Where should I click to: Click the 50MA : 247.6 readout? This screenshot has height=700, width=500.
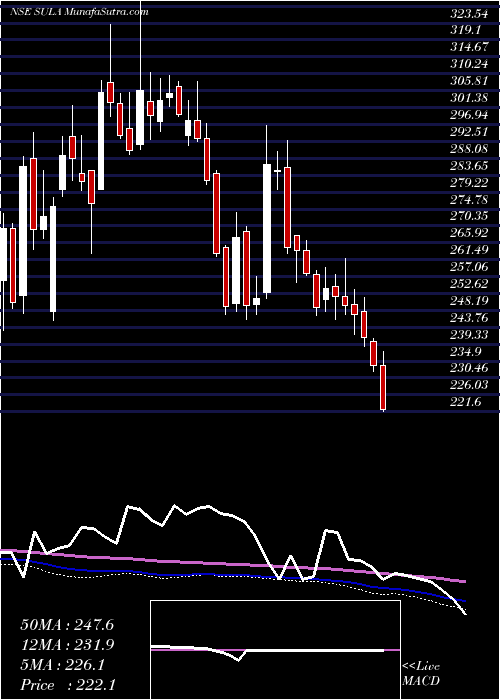(67, 625)
